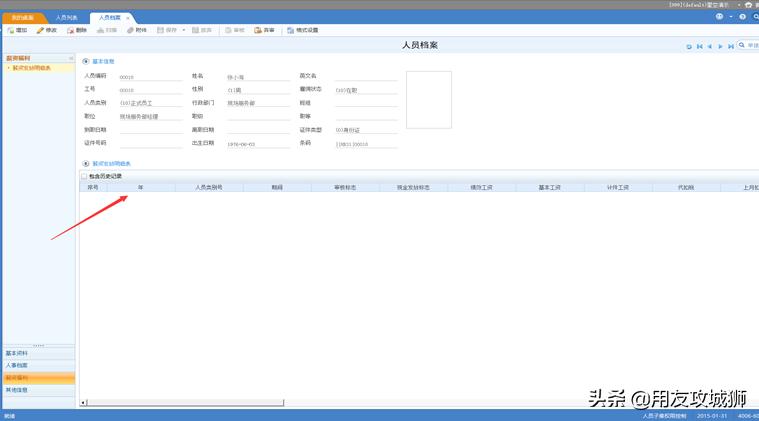Click the 证件号码 input field
Screen dimensions: 759x421
[x=150, y=144]
